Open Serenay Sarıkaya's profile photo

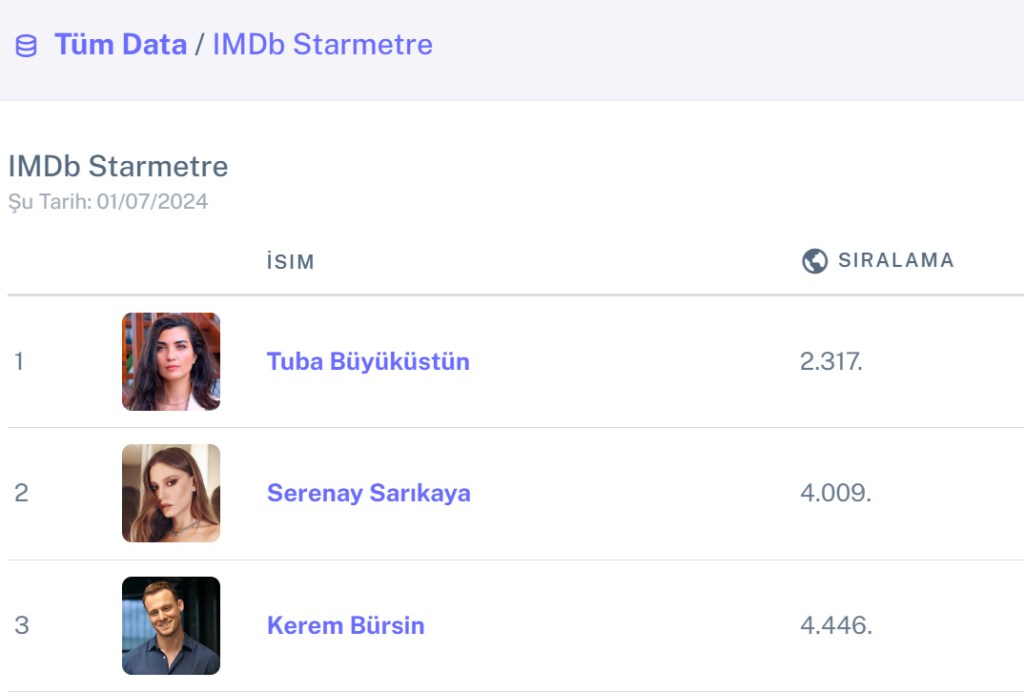(171, 493)
